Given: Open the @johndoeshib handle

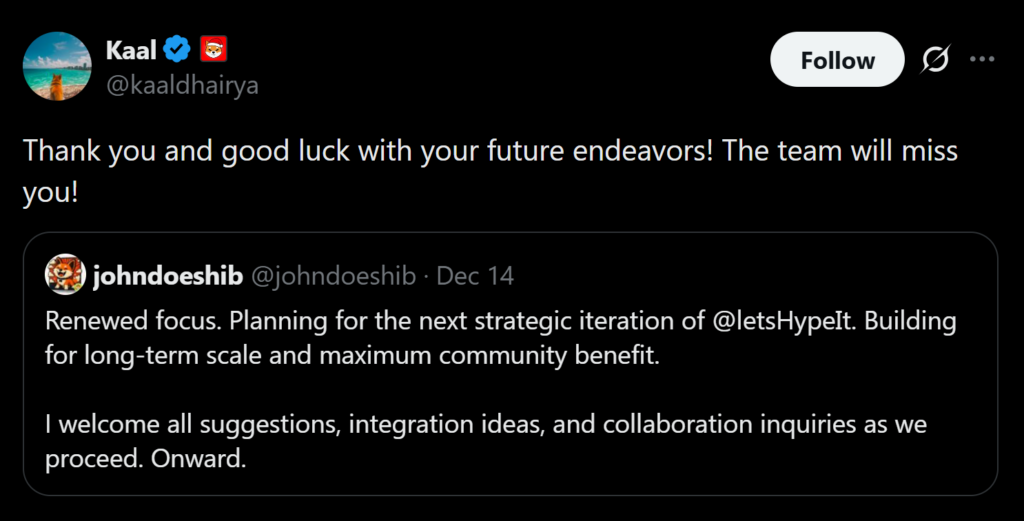Looking at the screenshot, I should tap(332, 276).
